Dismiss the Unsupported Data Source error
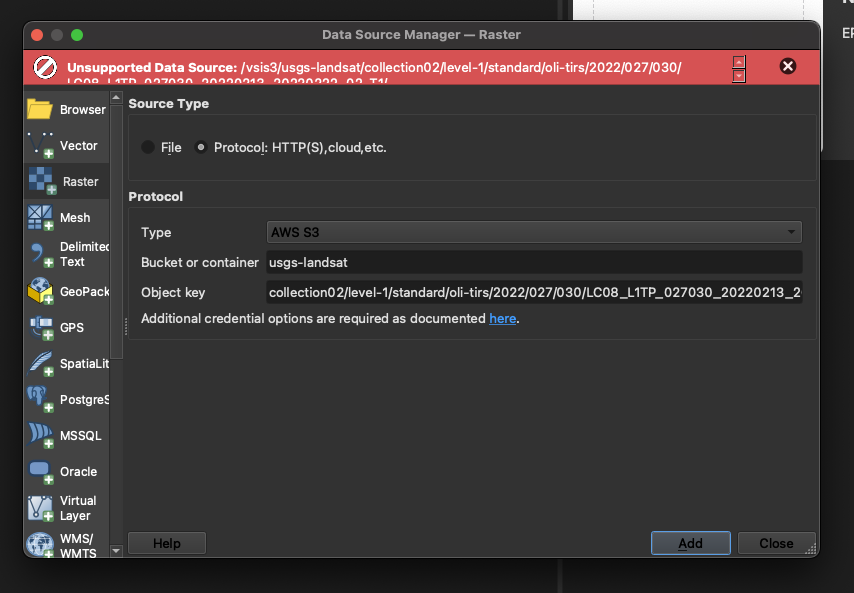This screenshot has height=593, width=854. (x=788, y=66)
